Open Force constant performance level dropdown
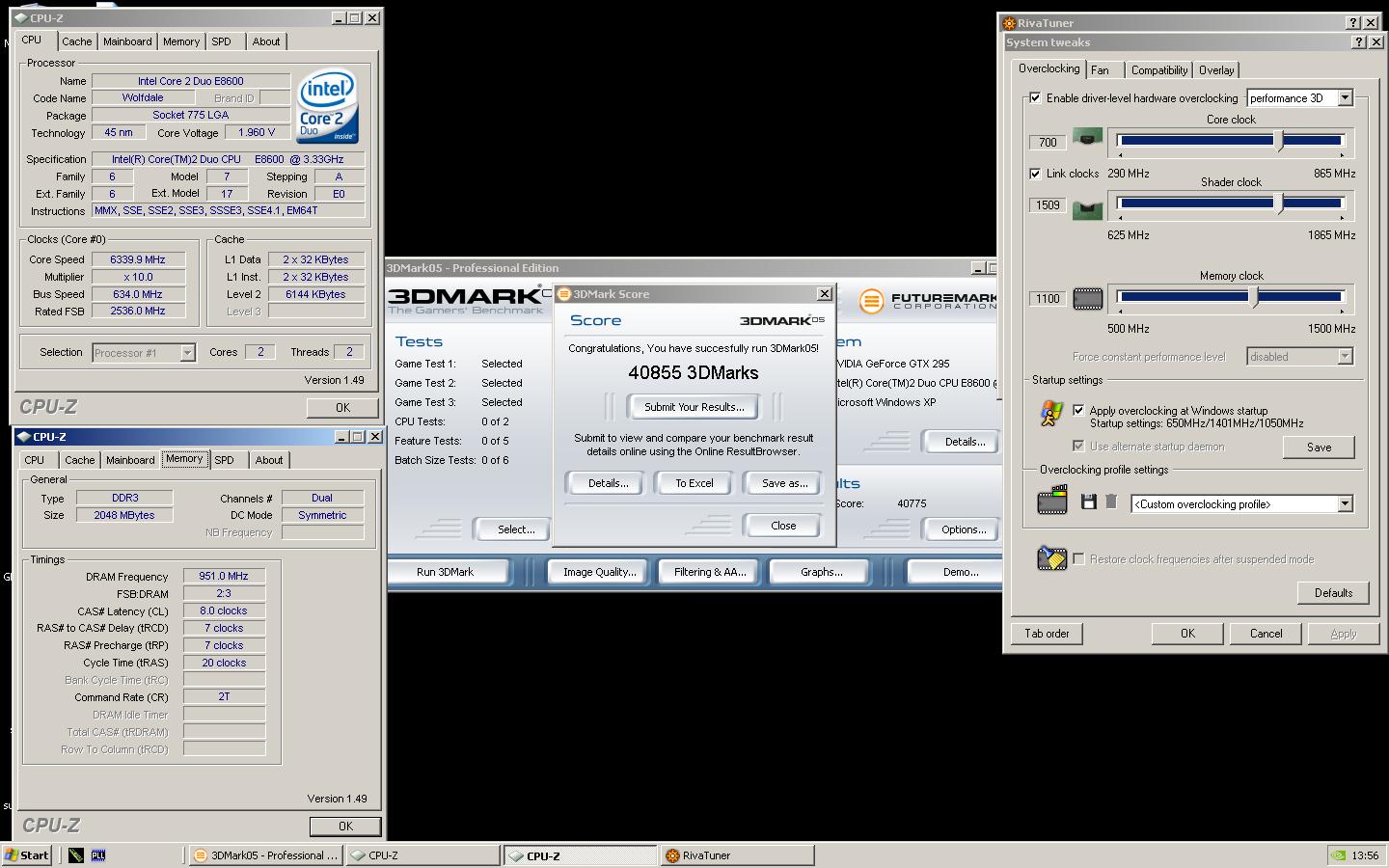 1345,357
